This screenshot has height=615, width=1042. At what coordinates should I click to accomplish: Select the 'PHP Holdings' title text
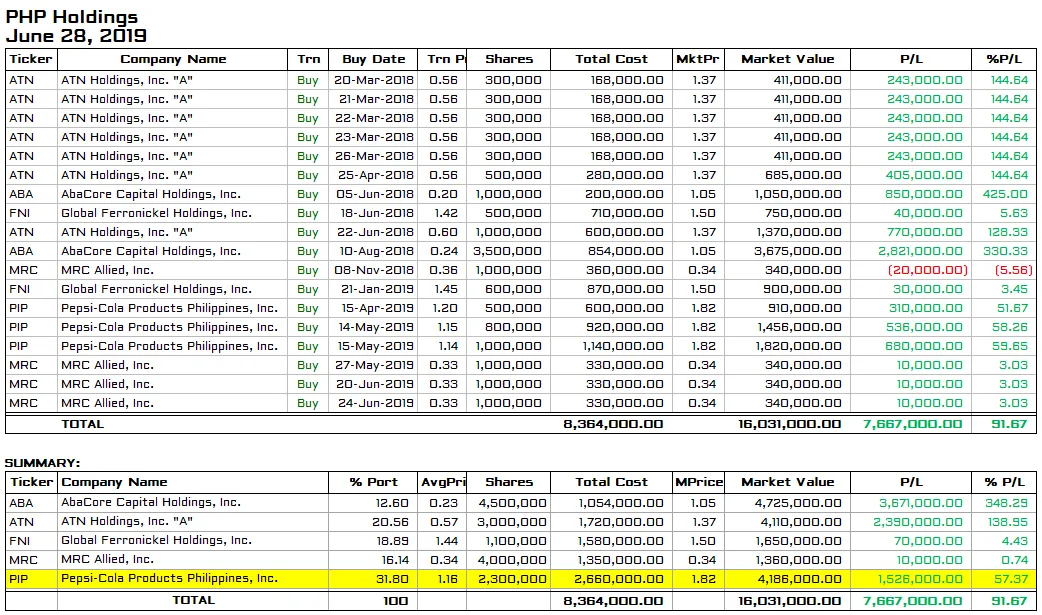tap(72, 17)
